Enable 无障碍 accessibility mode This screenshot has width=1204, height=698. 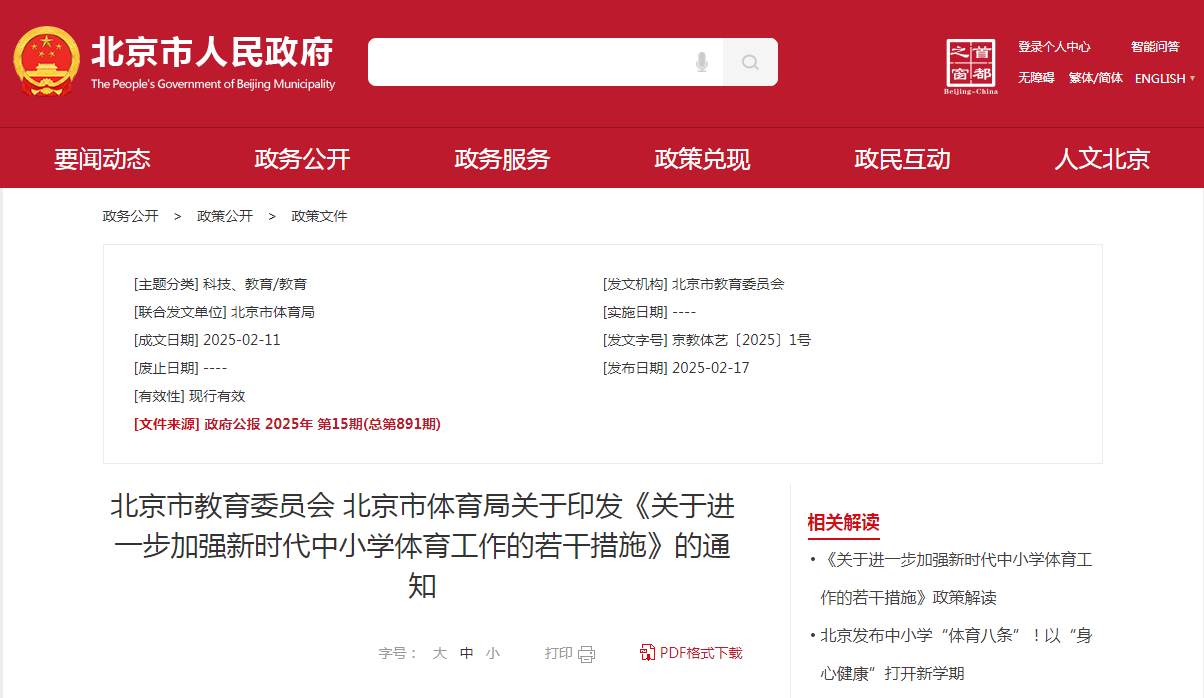[x=1036, y=78]
